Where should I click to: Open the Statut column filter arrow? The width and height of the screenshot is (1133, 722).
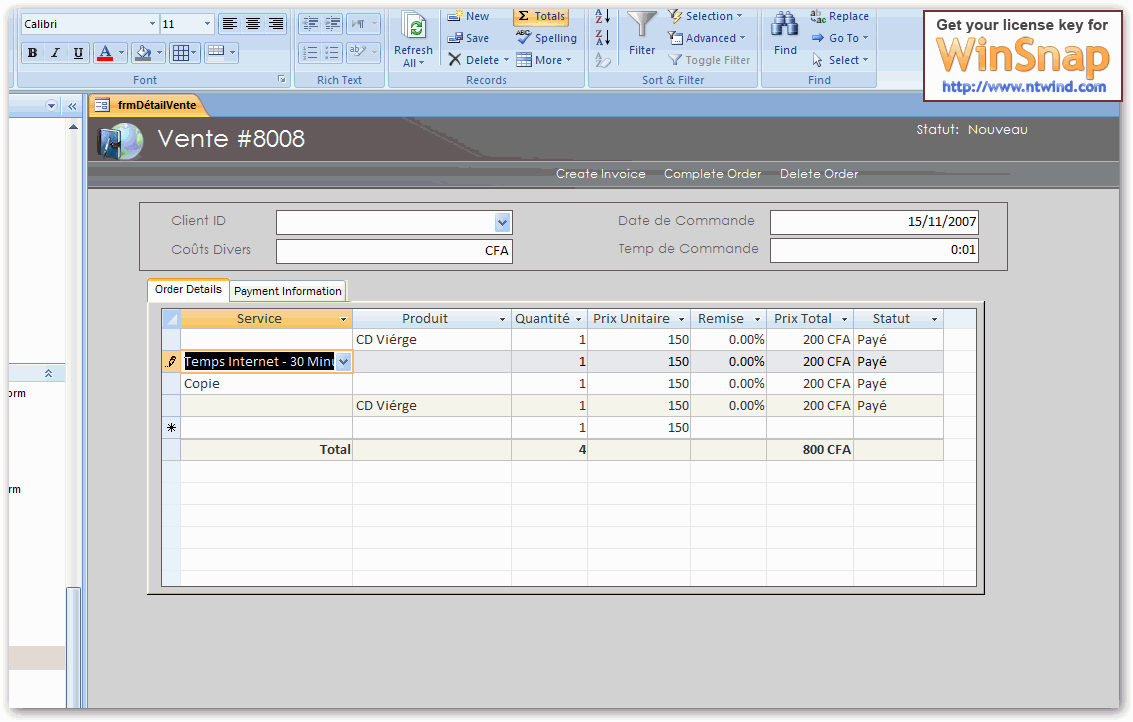934,319
